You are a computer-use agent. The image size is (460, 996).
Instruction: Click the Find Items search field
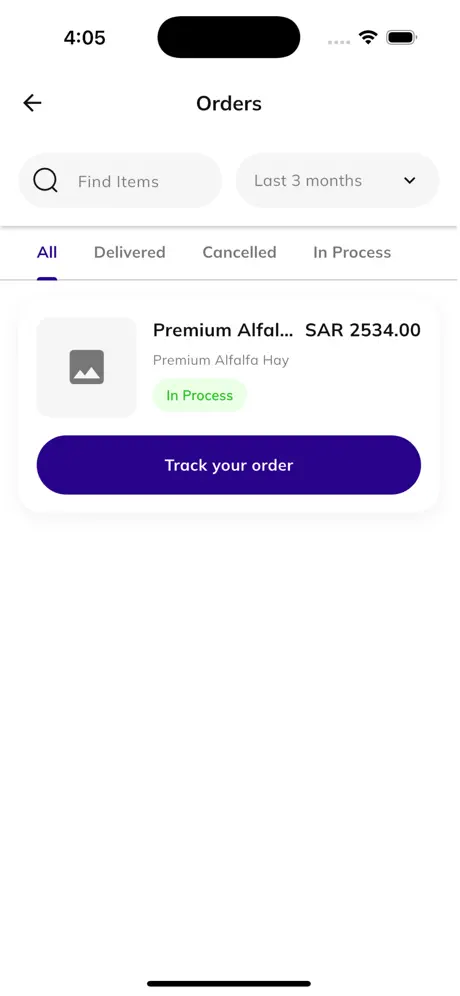[x=120, y=180]
